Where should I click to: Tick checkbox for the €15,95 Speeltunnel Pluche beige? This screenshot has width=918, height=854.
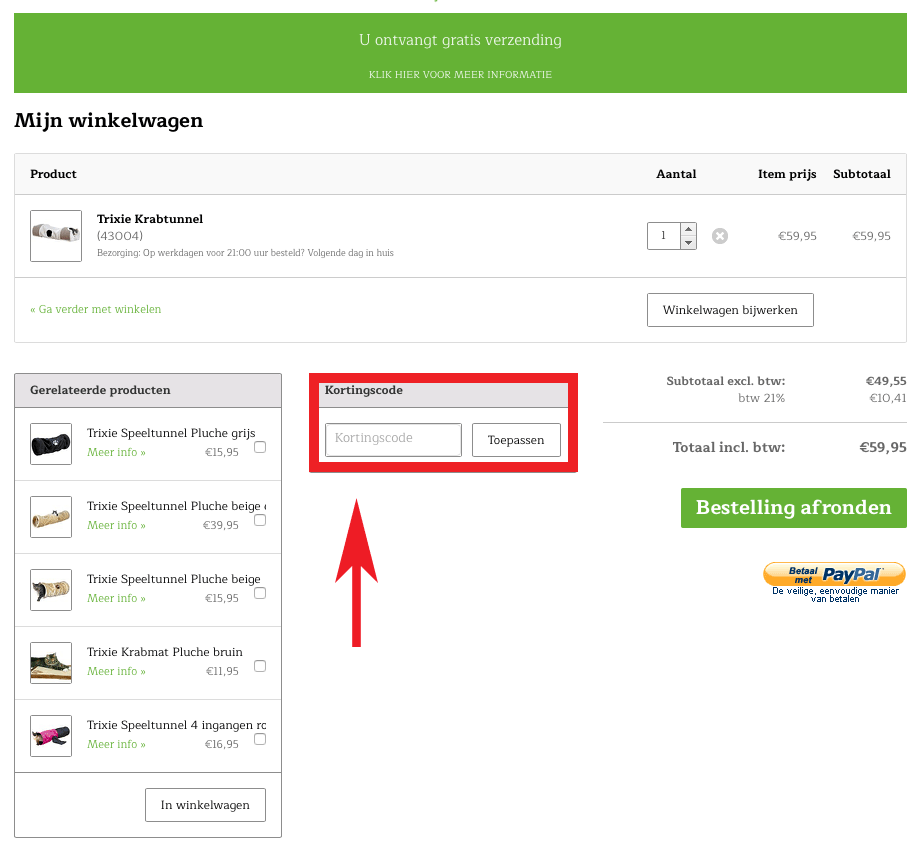(x=260, y=593)
